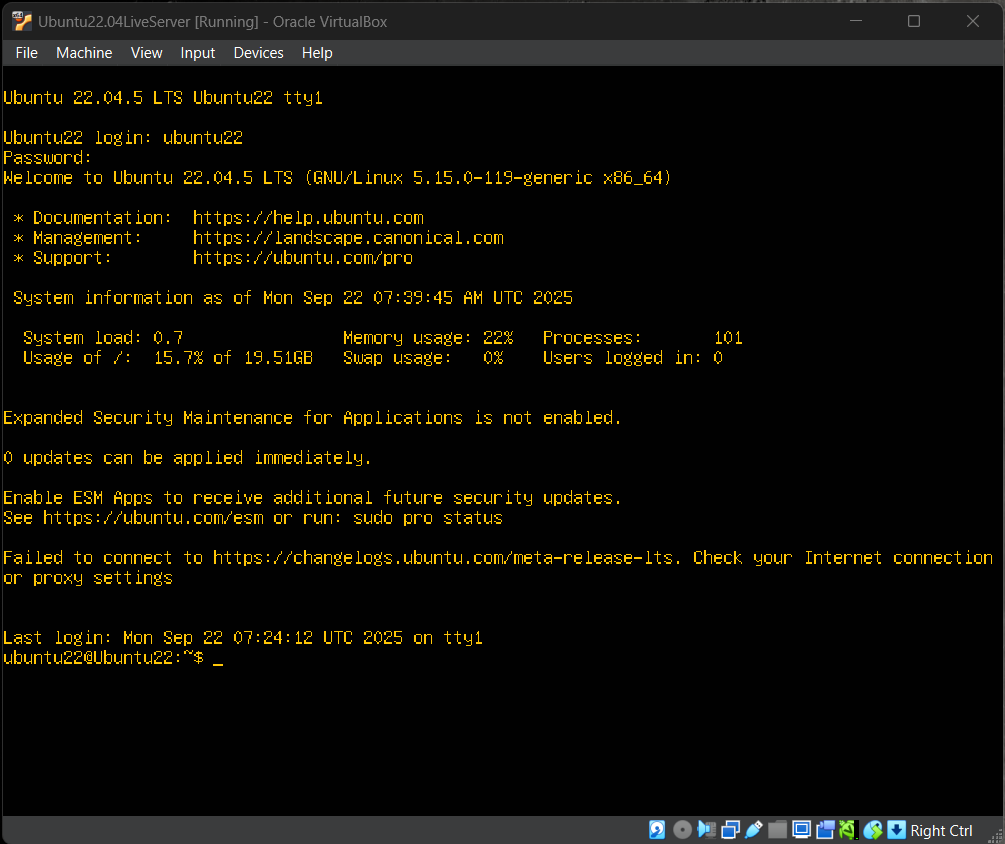
Task: Open the Devices menu
Action: [258, 53]
